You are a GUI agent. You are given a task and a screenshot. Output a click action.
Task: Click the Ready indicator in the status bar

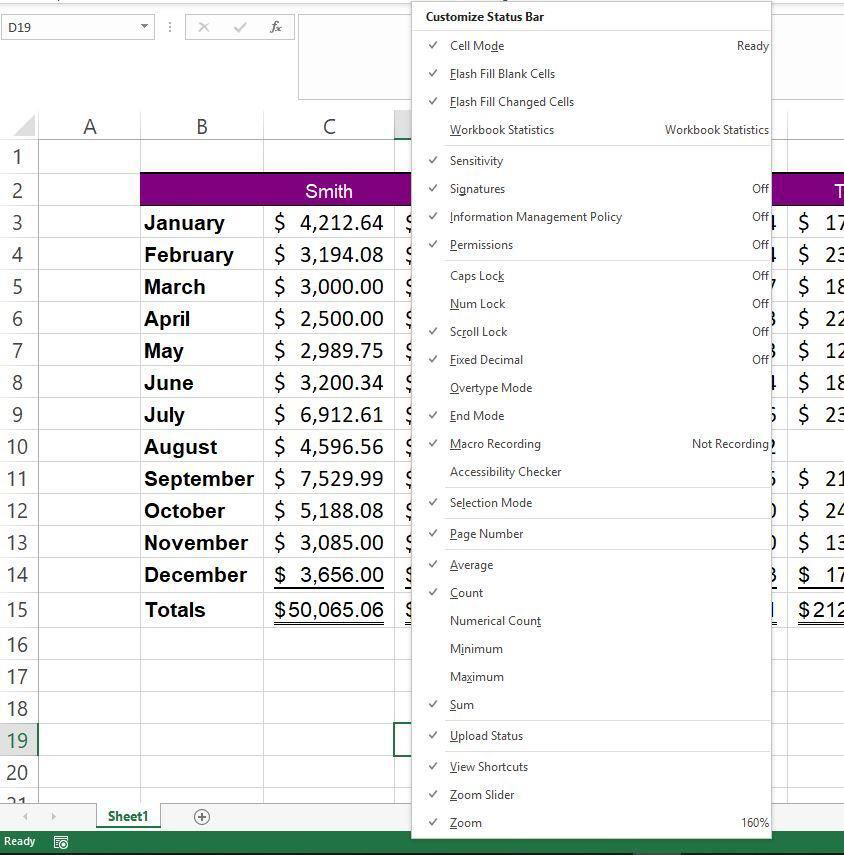click(x=20, y=842)
